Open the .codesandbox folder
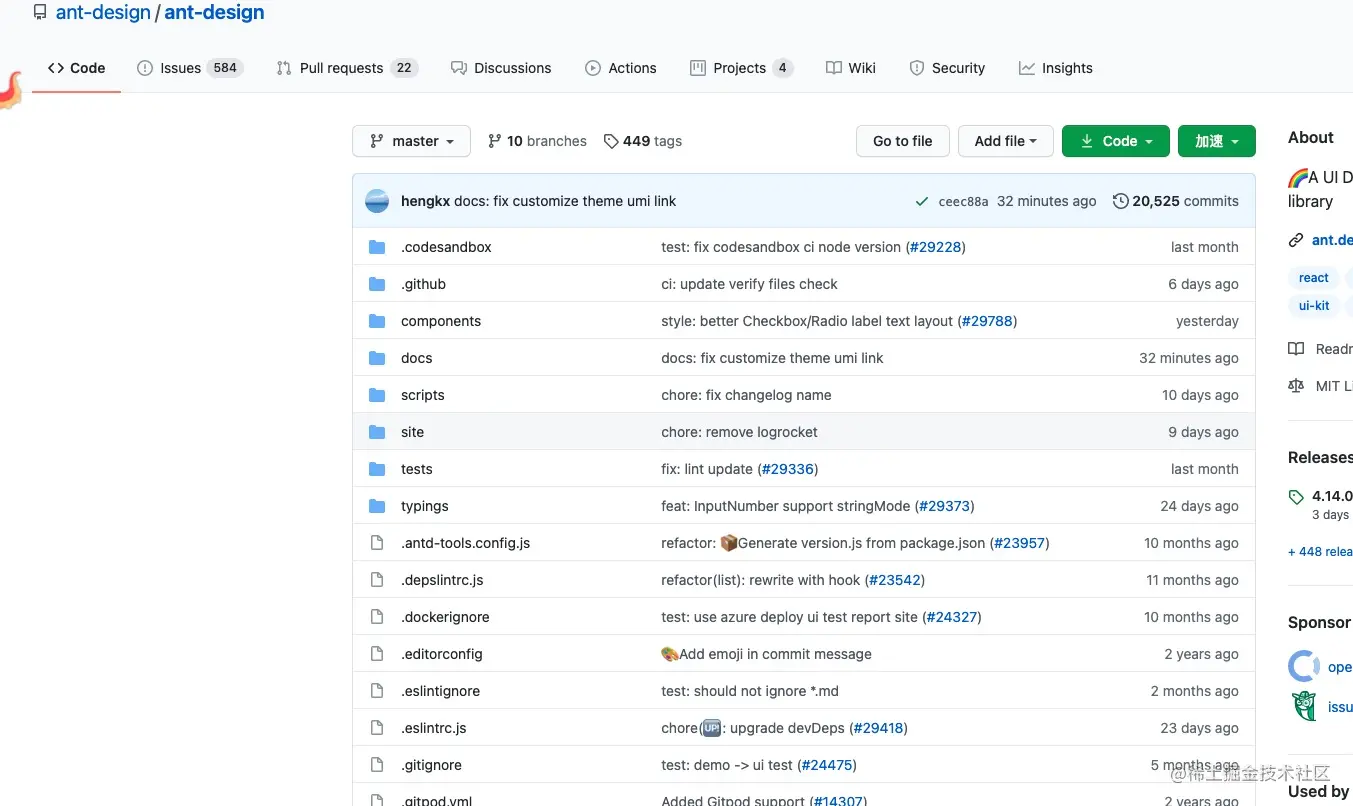The width and height of the screenshot is (1353, 806). 446,247
